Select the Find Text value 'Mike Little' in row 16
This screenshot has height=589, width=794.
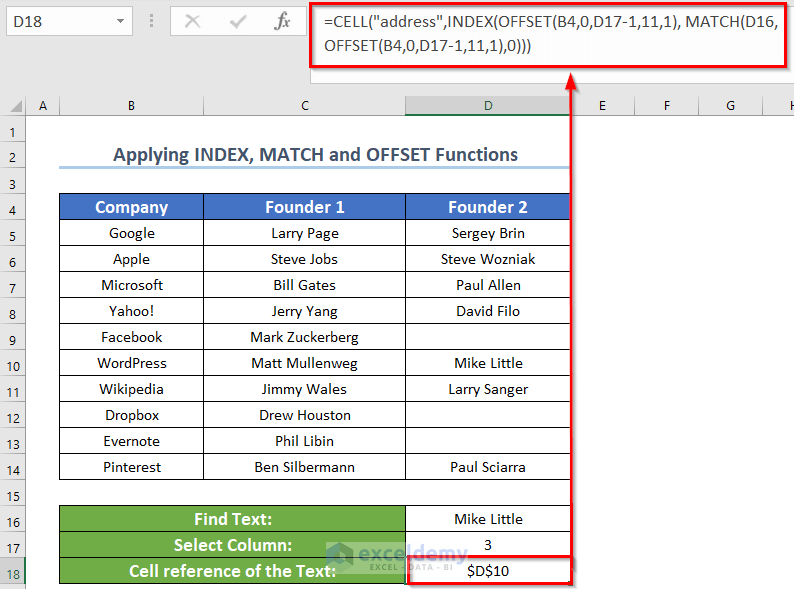point(488,519)
